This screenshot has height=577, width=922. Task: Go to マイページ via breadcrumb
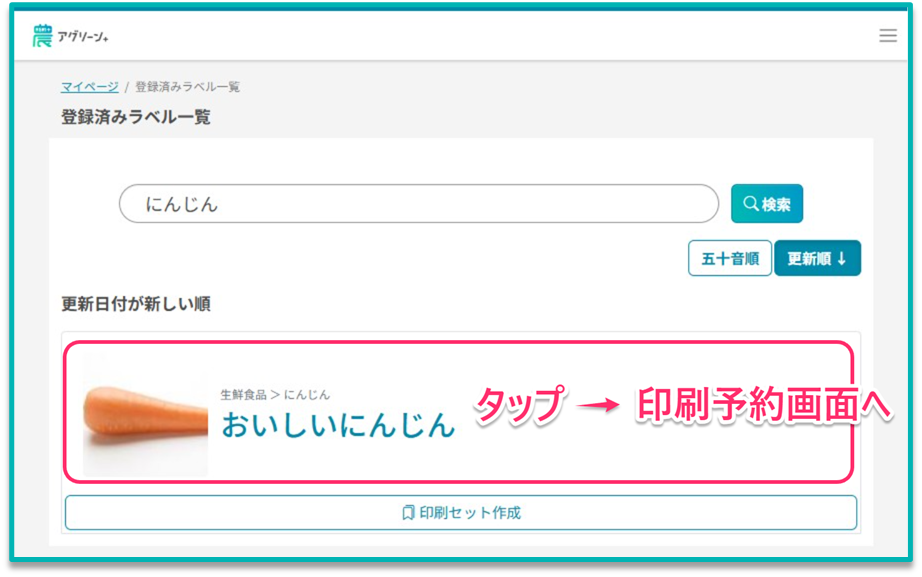[89, 87]
